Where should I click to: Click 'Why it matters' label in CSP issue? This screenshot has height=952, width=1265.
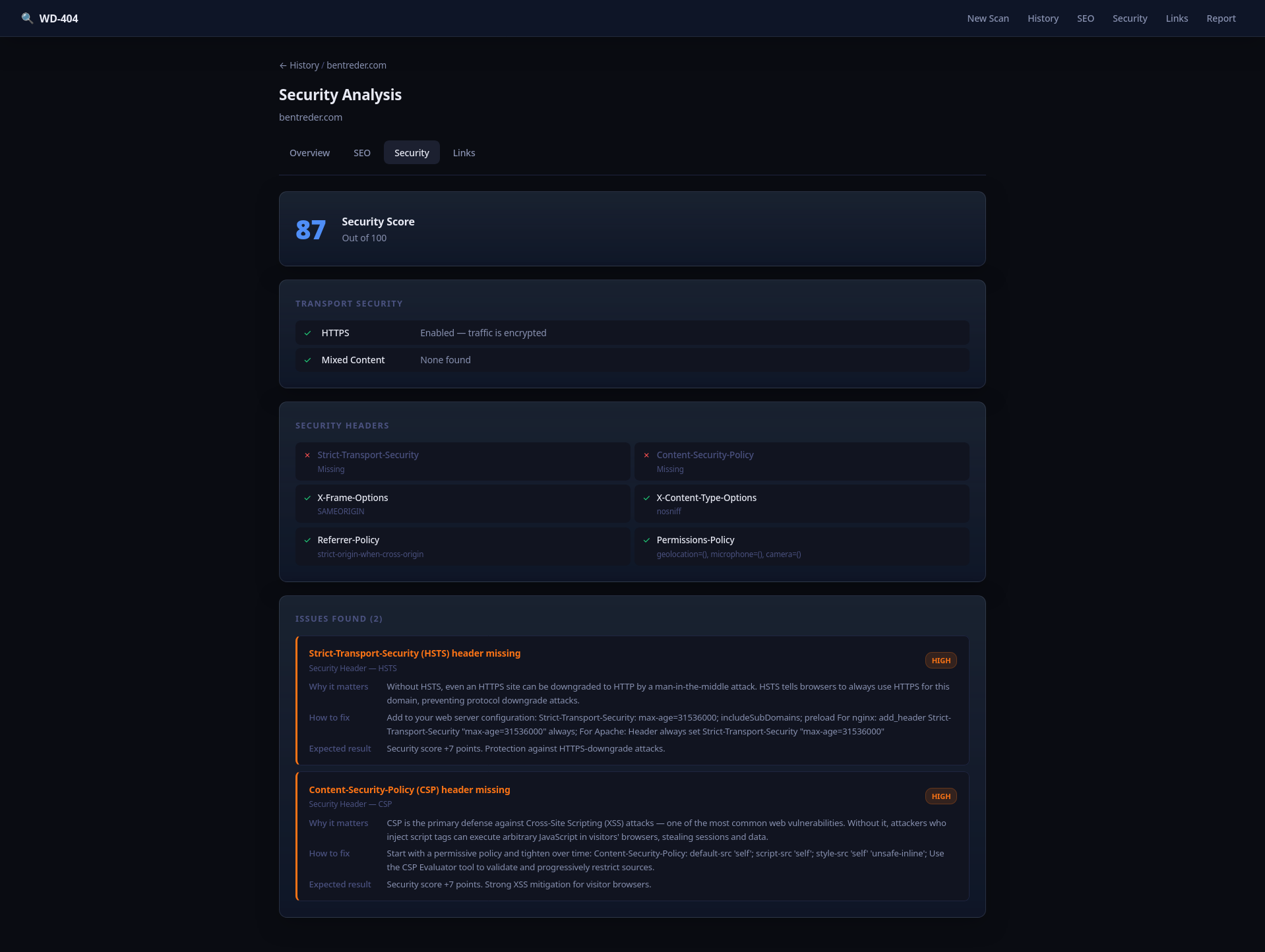tap(338, 823)
